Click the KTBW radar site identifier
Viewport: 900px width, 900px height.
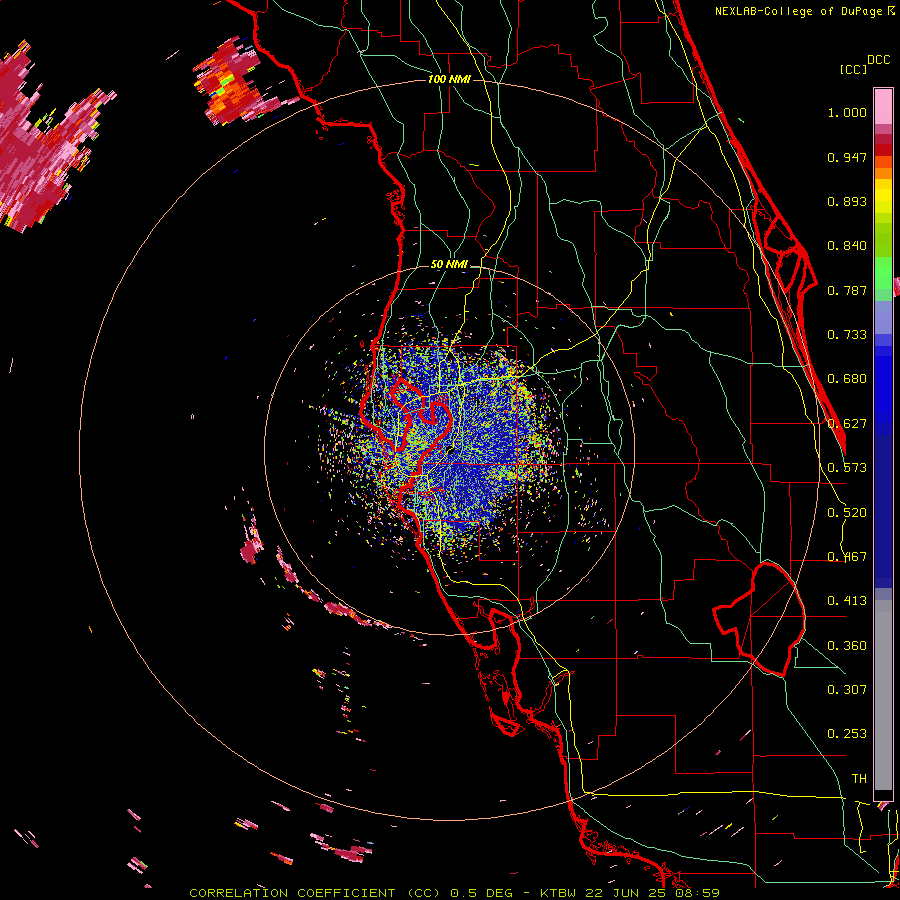coord(560,893)
